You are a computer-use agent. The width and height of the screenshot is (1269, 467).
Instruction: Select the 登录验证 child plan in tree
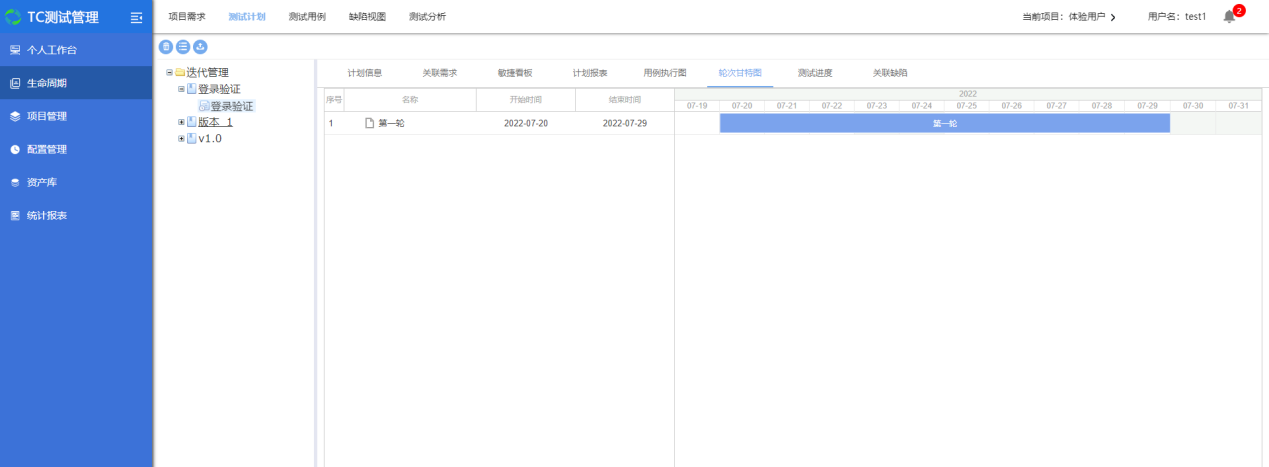coord(231,106)
